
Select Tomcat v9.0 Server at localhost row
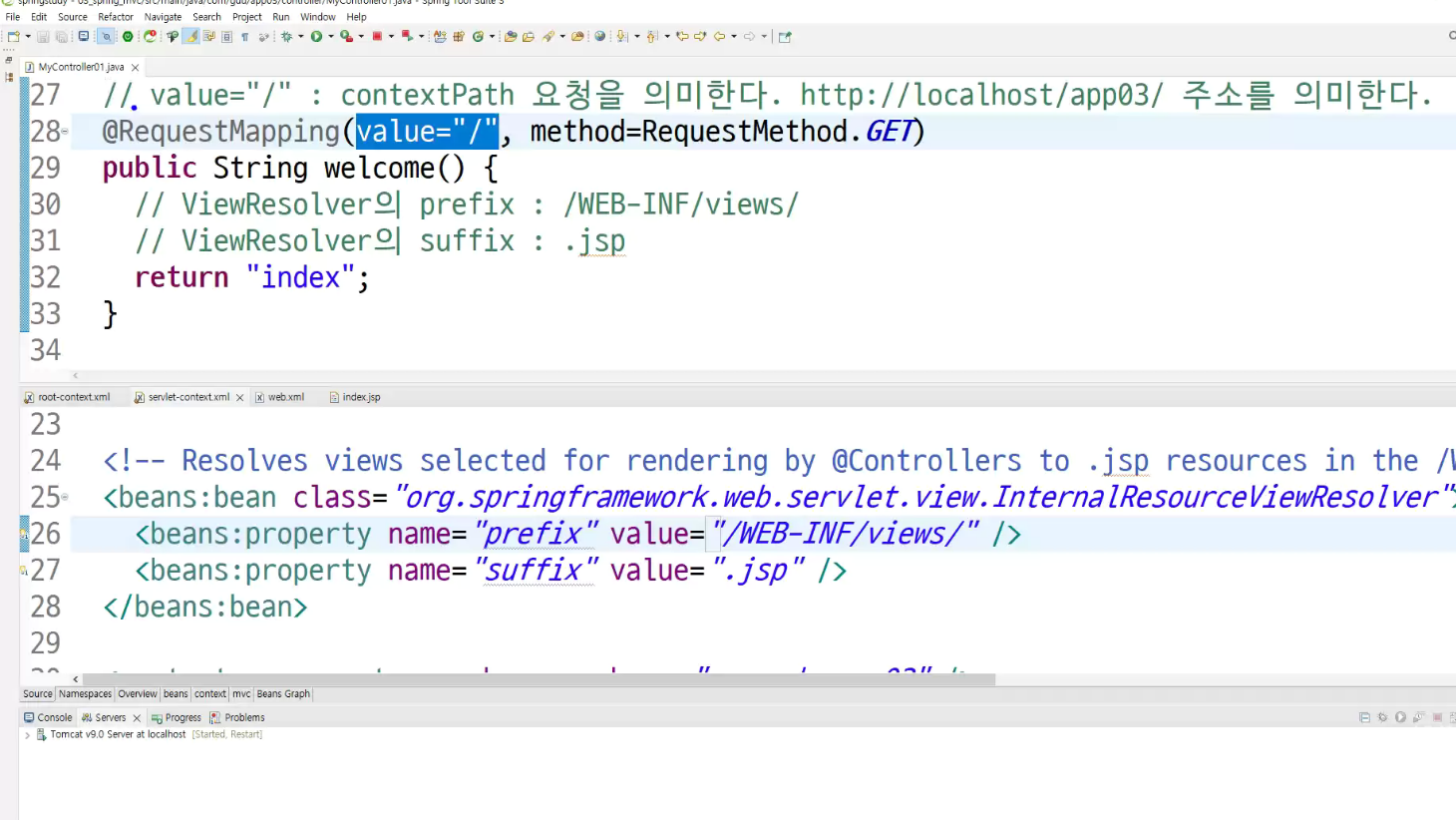point(150,734)
